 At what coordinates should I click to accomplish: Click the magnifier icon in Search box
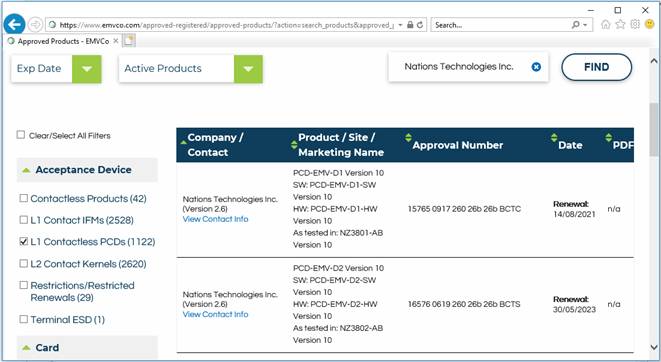(575, 25)
